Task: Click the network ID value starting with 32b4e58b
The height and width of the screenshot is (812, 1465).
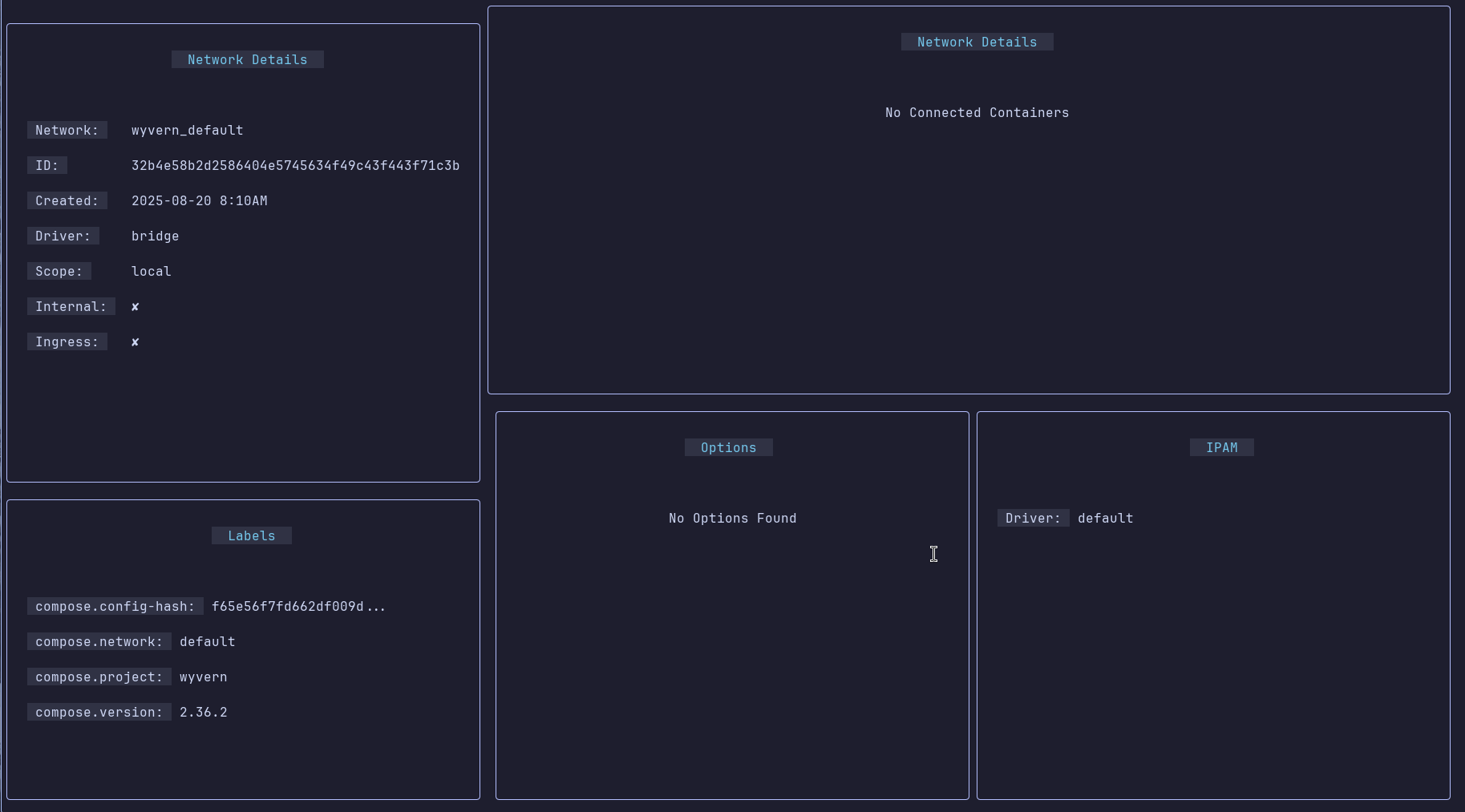Action: tap(295, 165)
